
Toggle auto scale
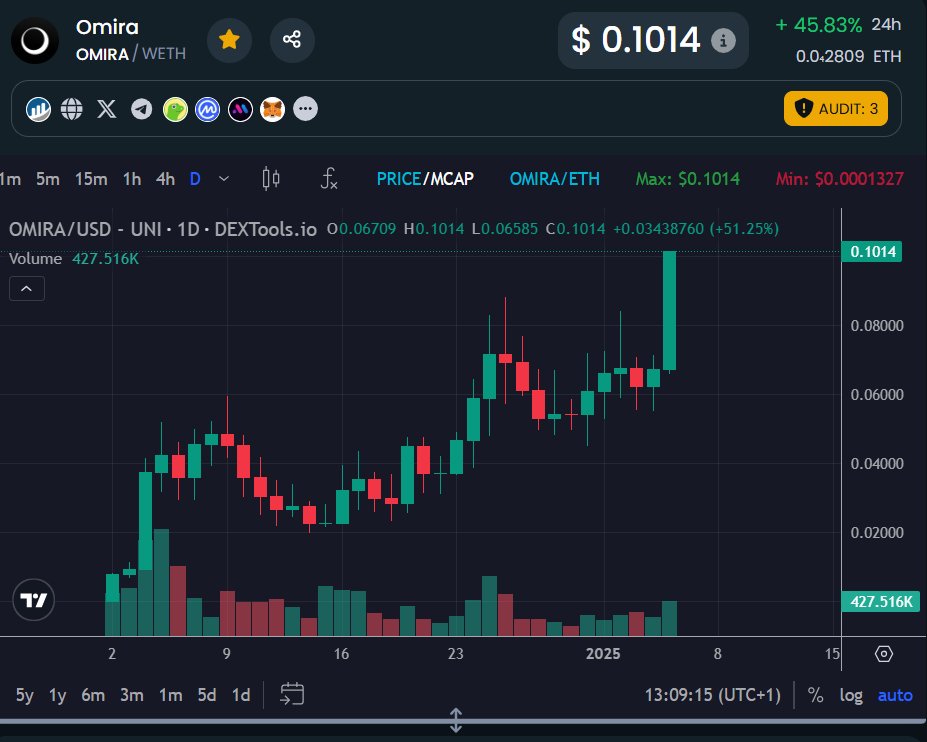(895, 695)
